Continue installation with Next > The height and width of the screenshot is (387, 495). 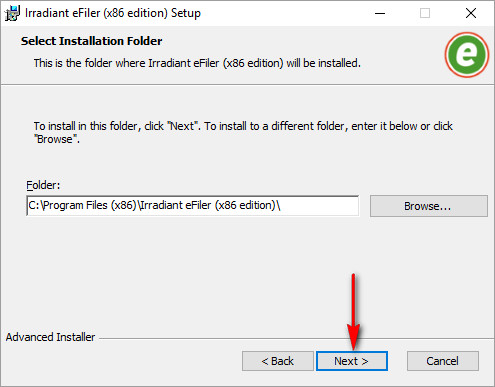coord(352,361)
